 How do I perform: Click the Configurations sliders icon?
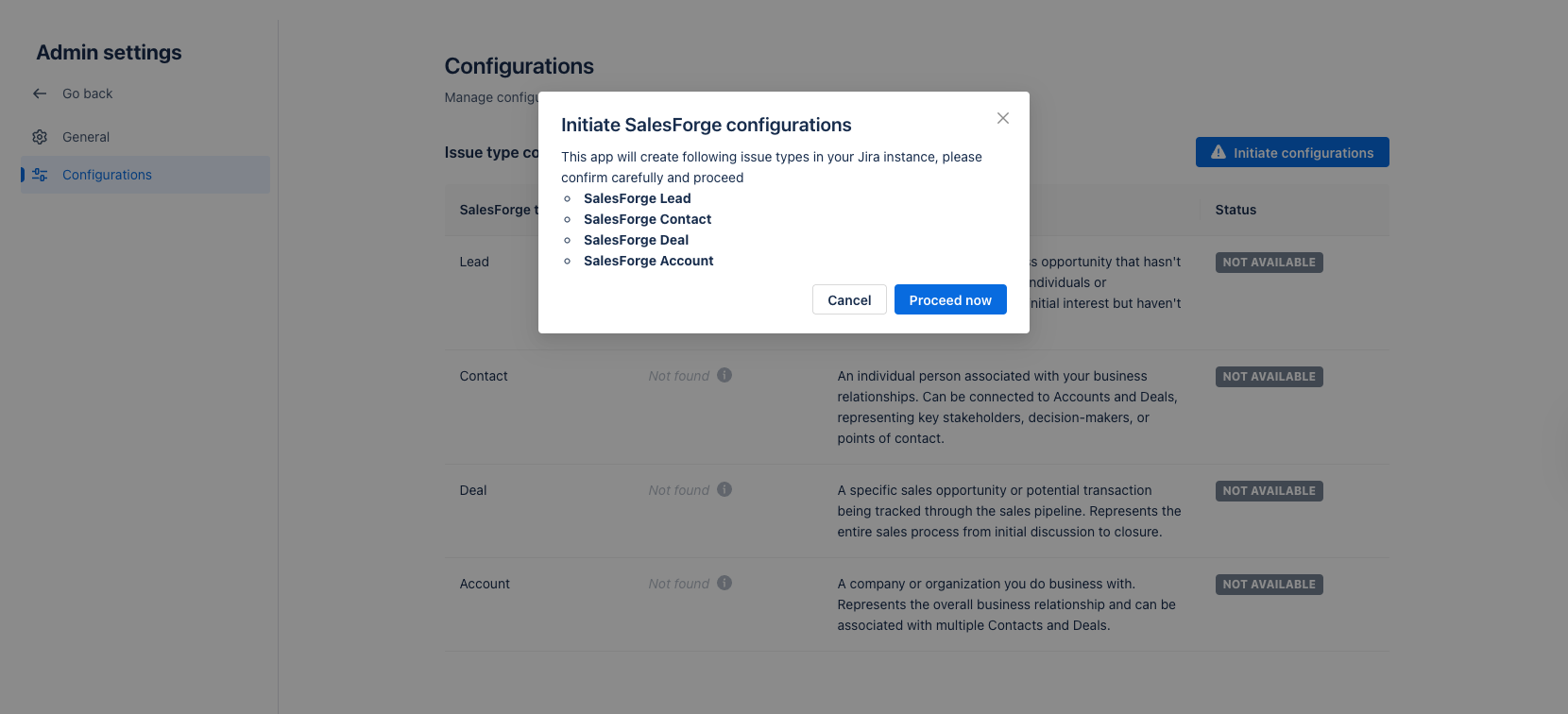point(40,175)
